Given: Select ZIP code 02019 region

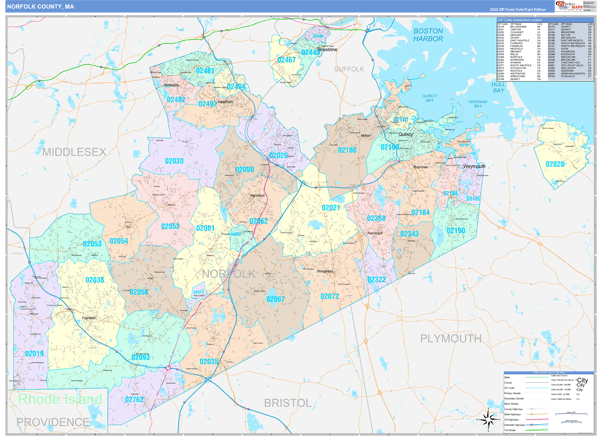Looking at the screenshot, I should tap(34, 354).
